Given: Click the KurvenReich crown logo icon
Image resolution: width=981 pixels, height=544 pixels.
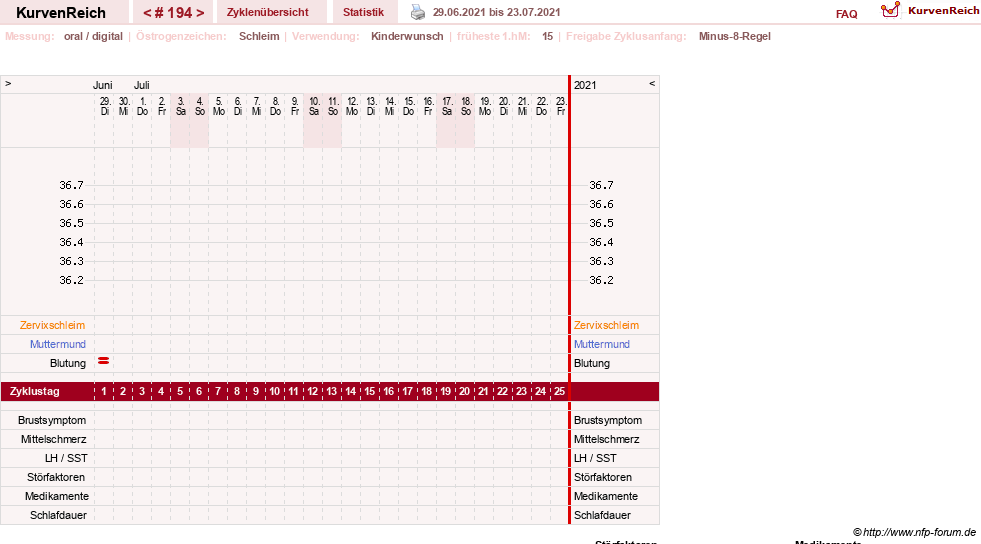Looking at the screenshot, I should 890,10.
